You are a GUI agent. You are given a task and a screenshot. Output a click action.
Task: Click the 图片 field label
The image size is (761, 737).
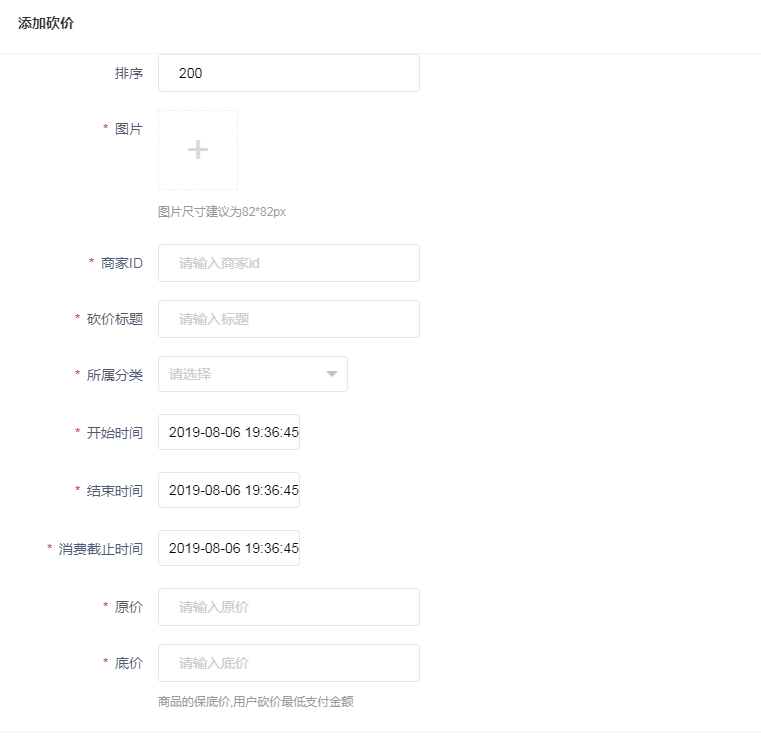coord(129,129)
